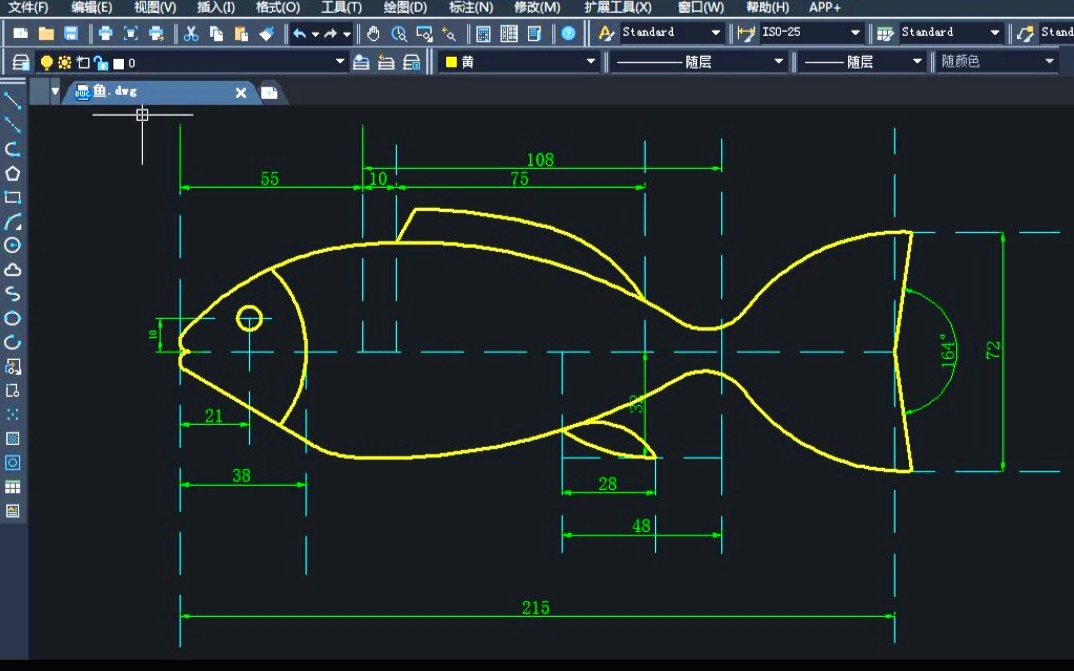
Task: Click the 164° angle dimension
Action: pyautogui.click(x=948, y=350)
